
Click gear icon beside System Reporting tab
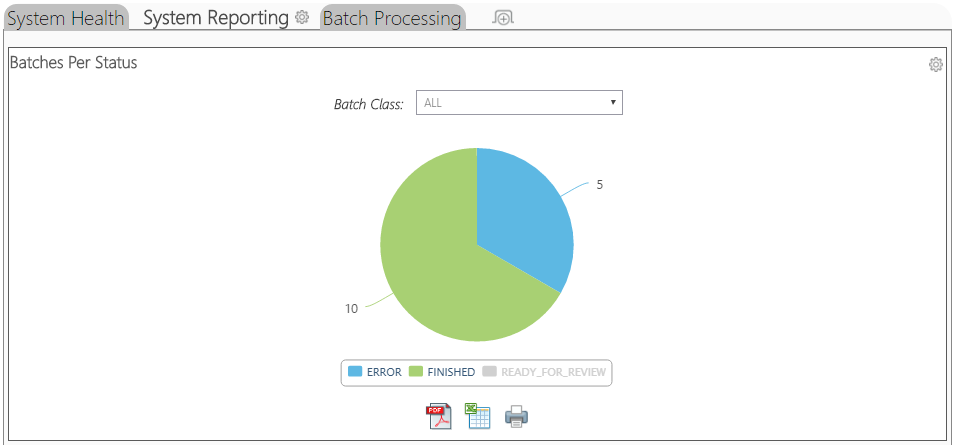(x=302, y=18)
